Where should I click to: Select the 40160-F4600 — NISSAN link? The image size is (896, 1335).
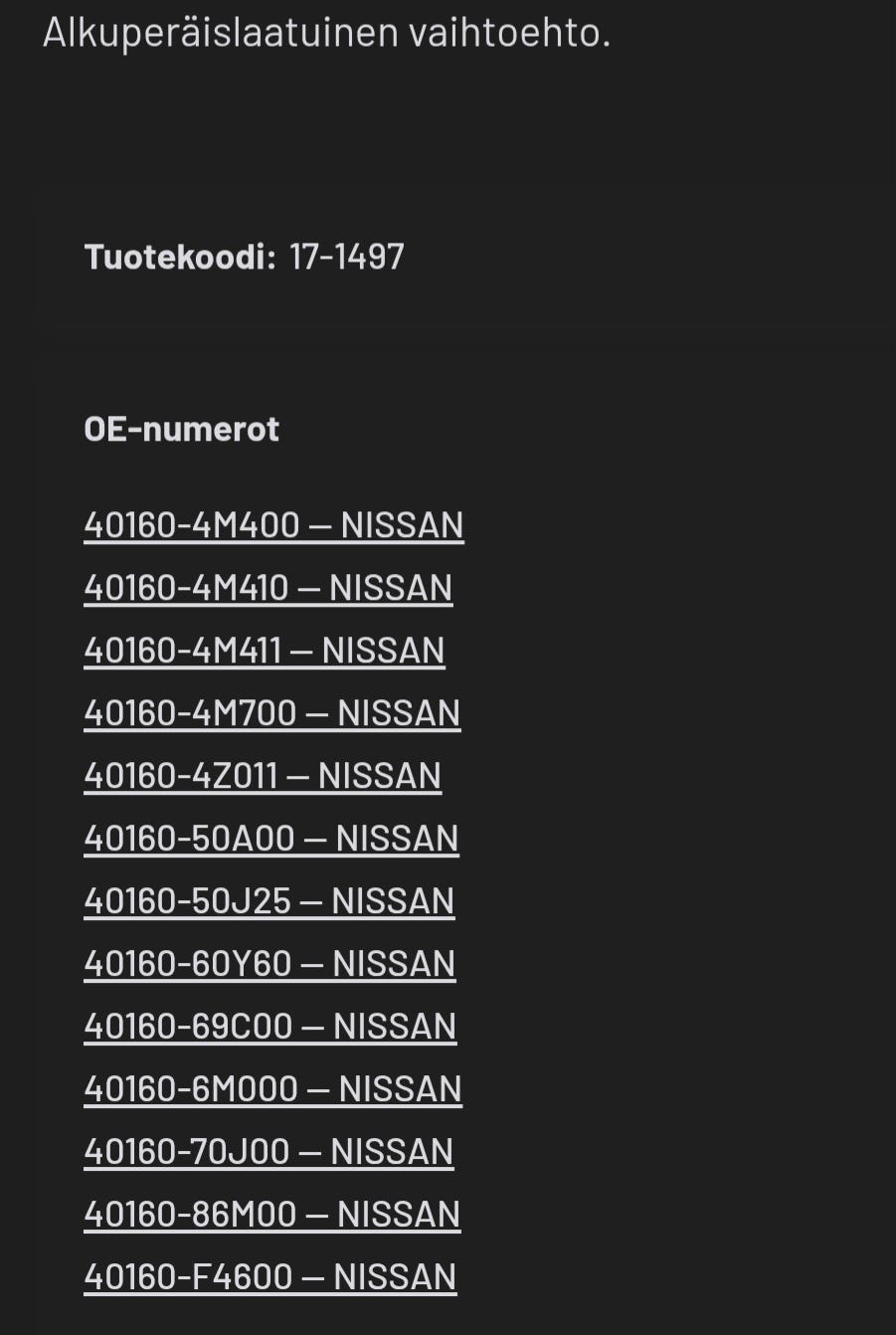pos(270,1277)
